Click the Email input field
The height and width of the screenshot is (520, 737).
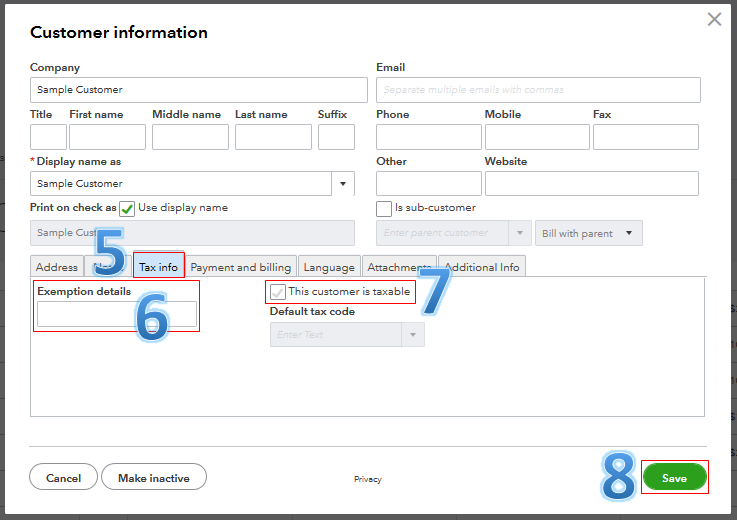538,90
